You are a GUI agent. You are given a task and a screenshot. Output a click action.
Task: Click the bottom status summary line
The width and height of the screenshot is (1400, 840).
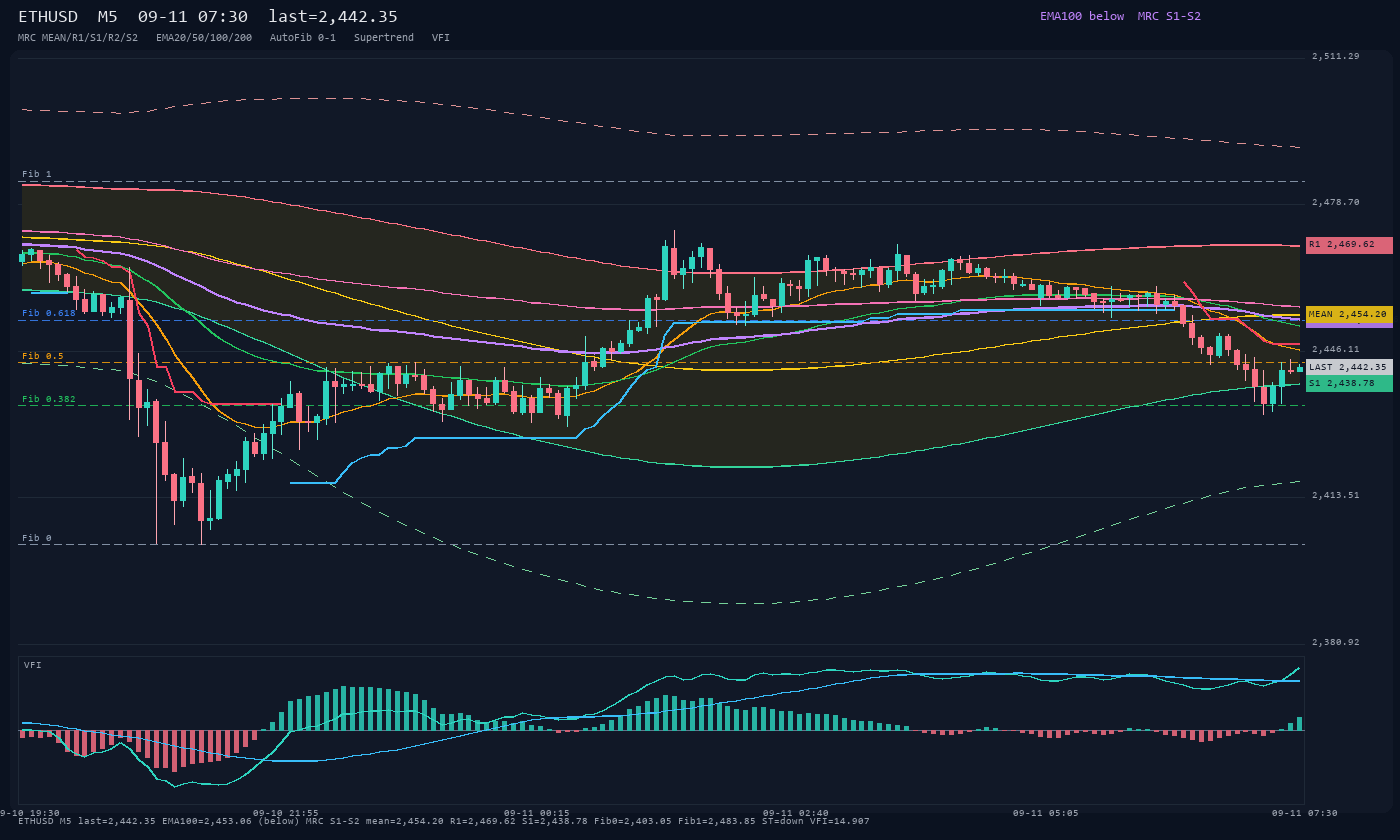pos(444,821)
